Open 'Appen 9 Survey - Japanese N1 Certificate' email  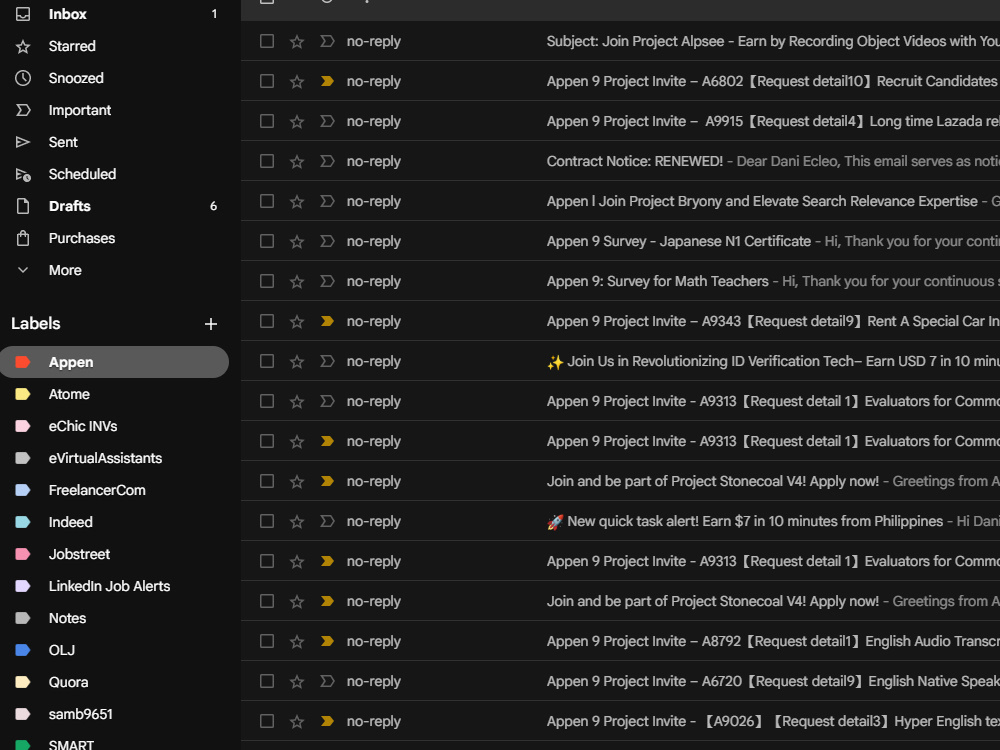(621, 241)
